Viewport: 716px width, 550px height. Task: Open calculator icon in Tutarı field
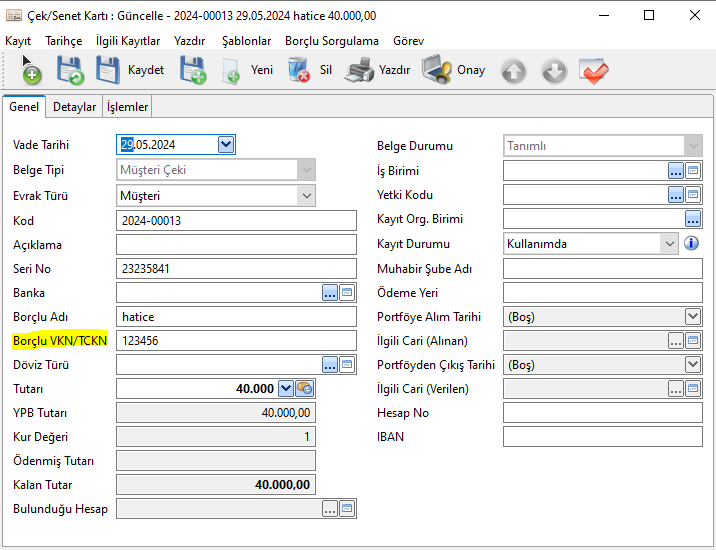[305, 389]
